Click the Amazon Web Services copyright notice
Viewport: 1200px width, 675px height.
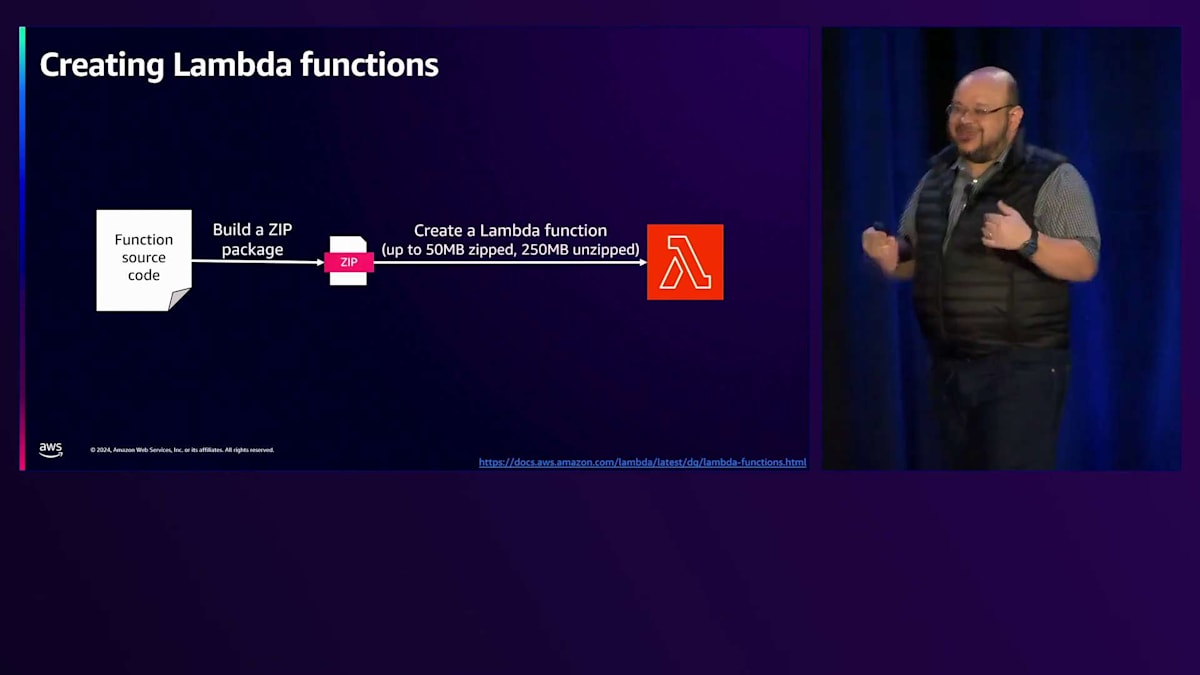[x=182, y=450]
